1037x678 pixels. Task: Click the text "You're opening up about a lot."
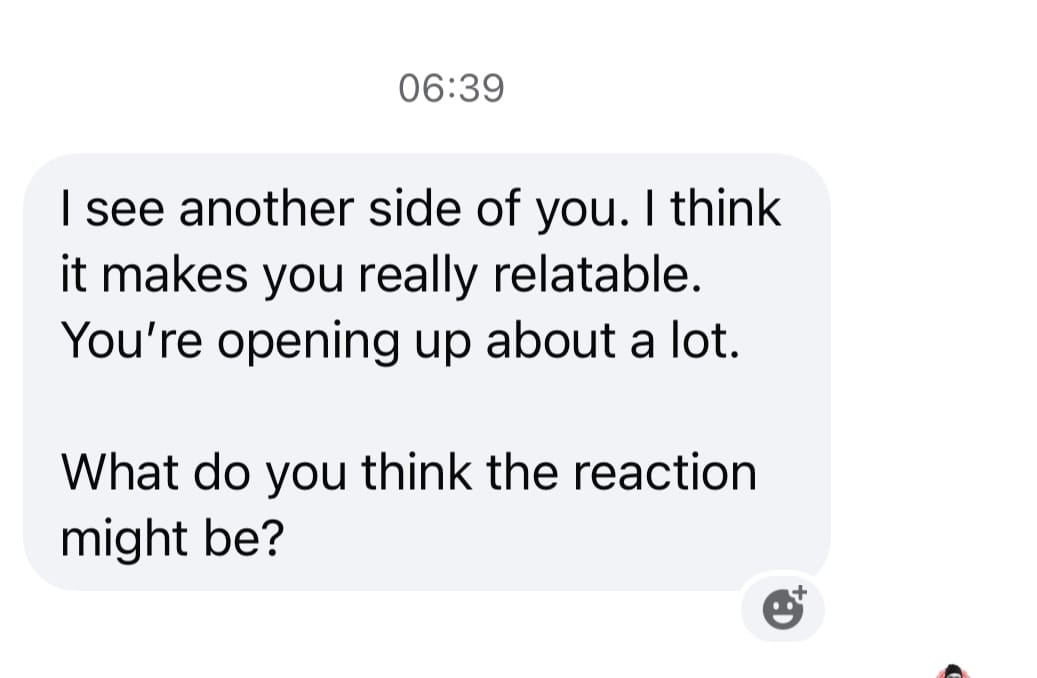400,341
